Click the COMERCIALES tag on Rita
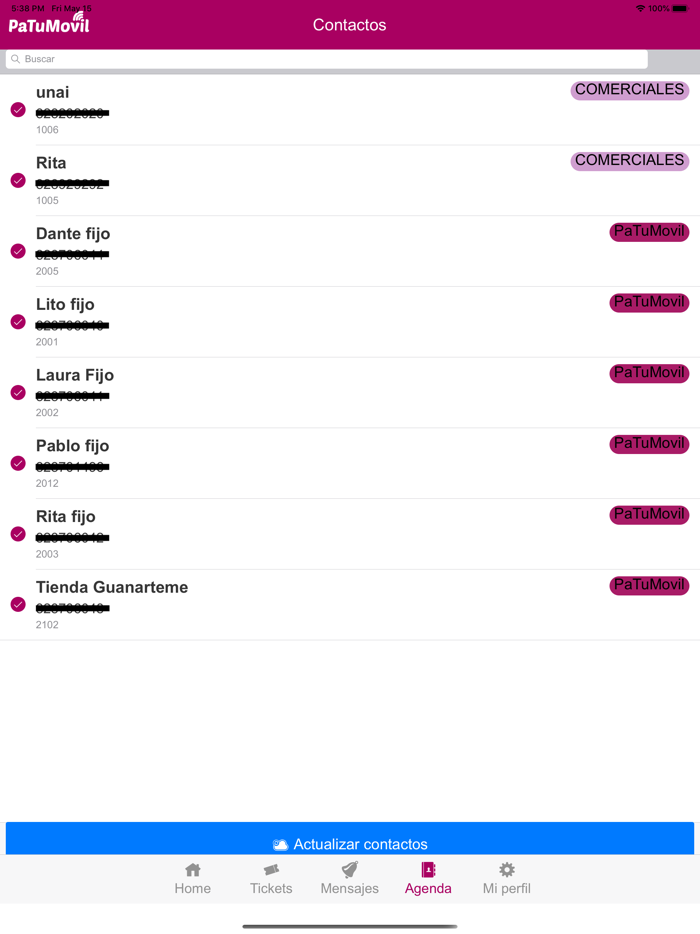The height and width of the screenshot is (934, 700). coord(630,161)
